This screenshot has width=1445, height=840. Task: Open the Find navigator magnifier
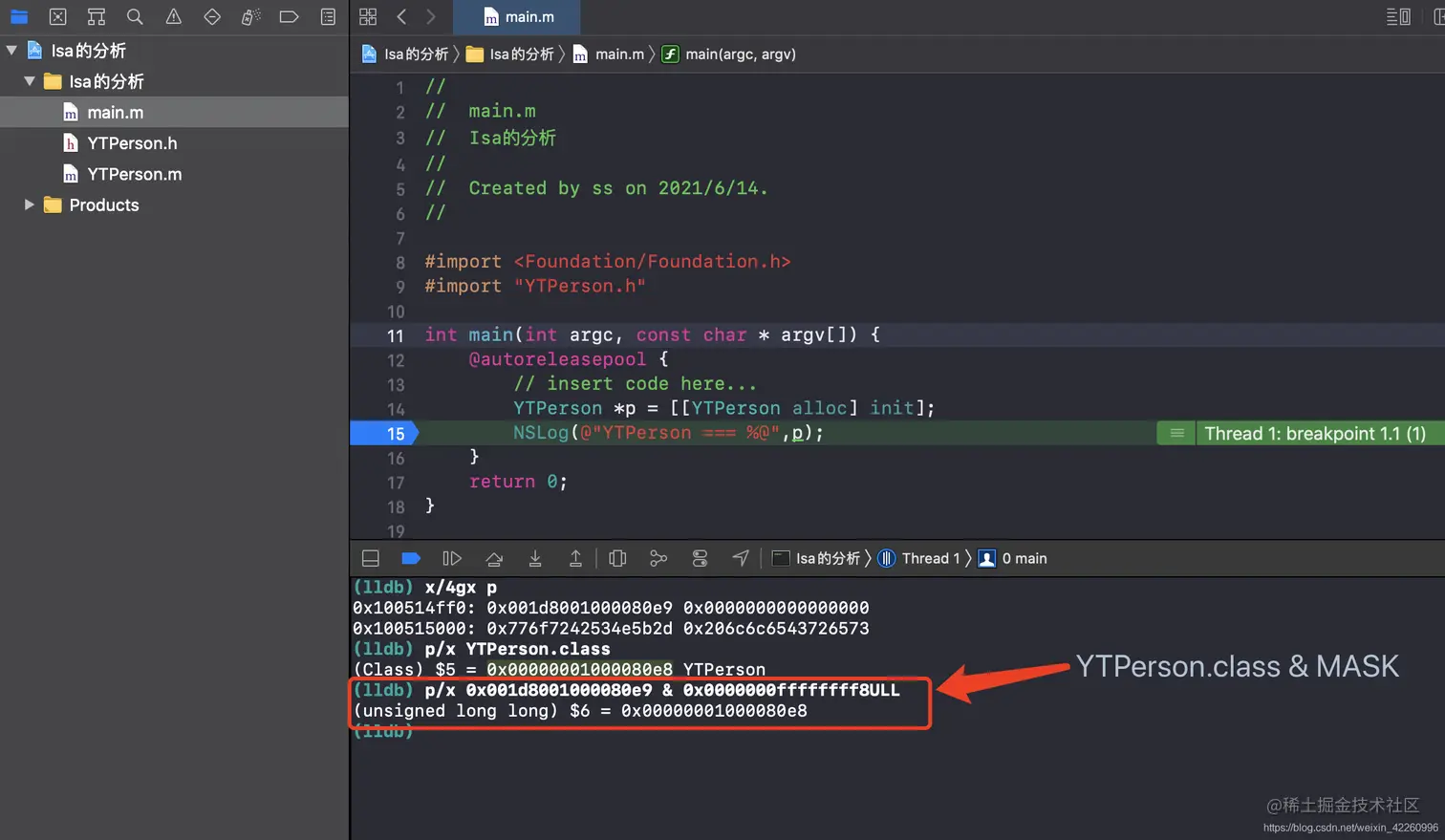coord(135,16)
